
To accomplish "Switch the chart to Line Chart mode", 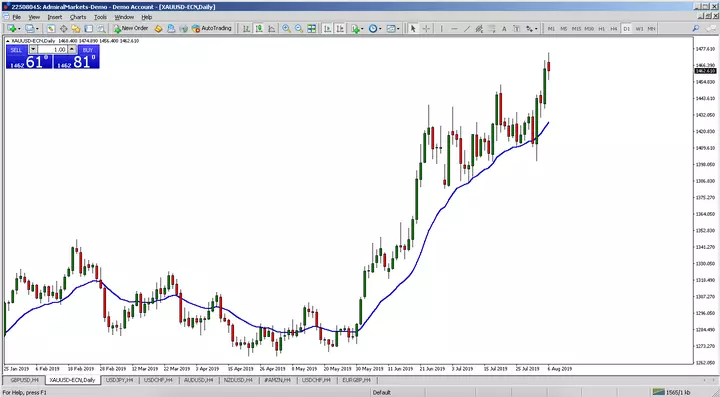I will click(x=272, y=28).
